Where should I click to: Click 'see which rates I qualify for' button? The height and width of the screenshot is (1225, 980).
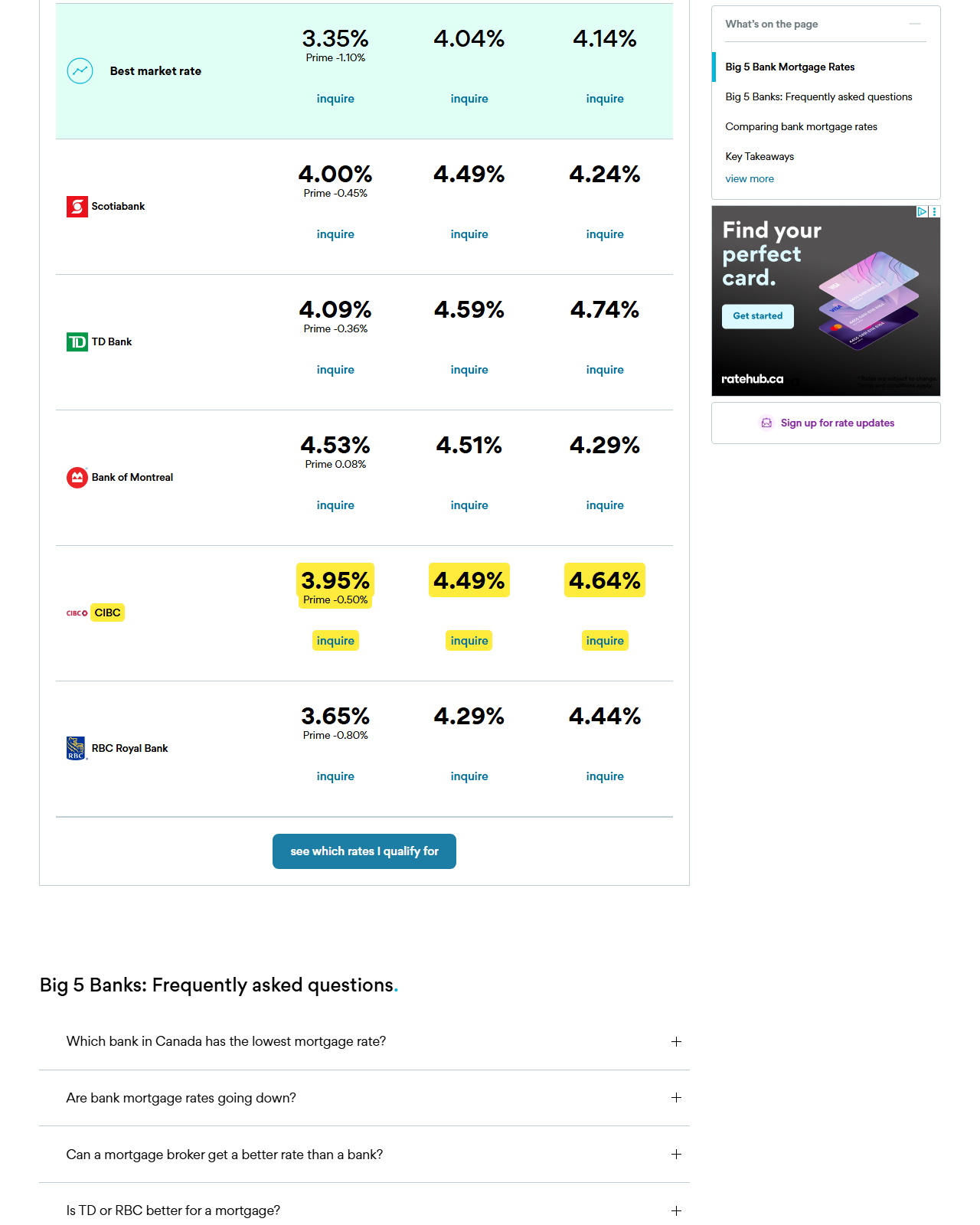(364, 851)
